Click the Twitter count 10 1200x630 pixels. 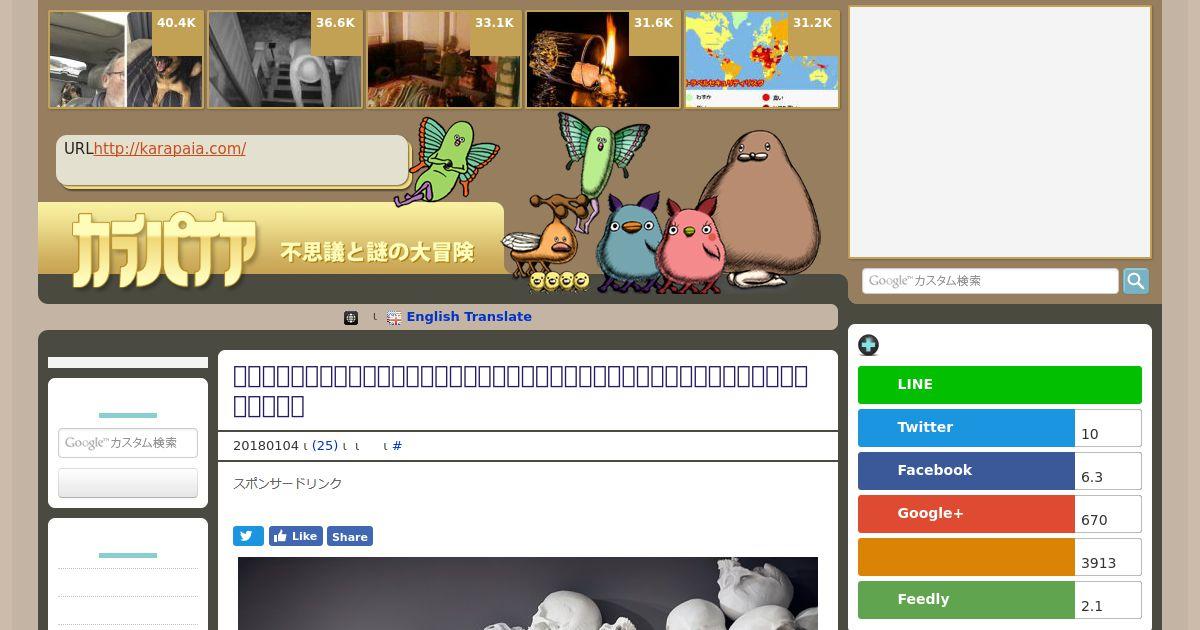pyautogui.click(x=1108, y=428)
